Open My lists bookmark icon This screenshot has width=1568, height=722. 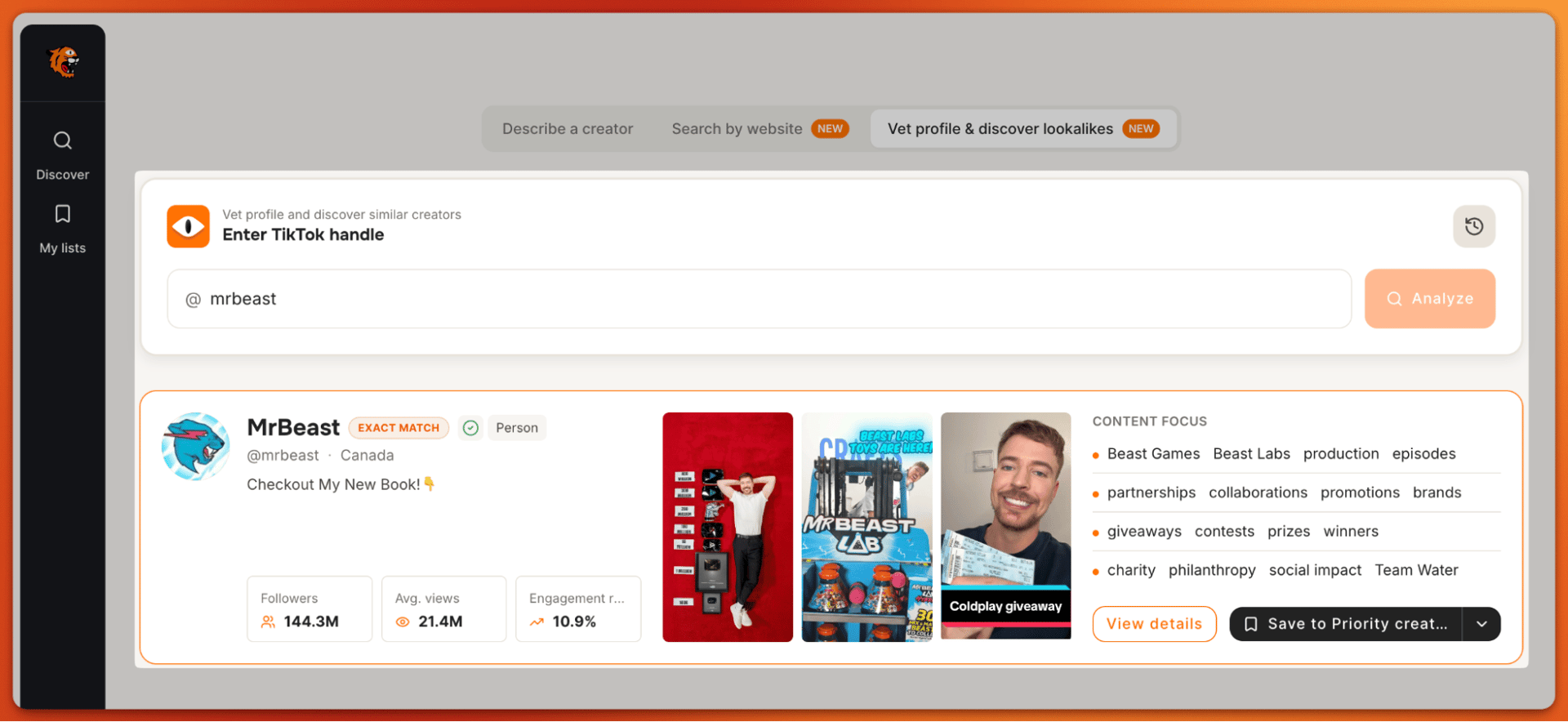pyautogui.click(x=63, y=214)
